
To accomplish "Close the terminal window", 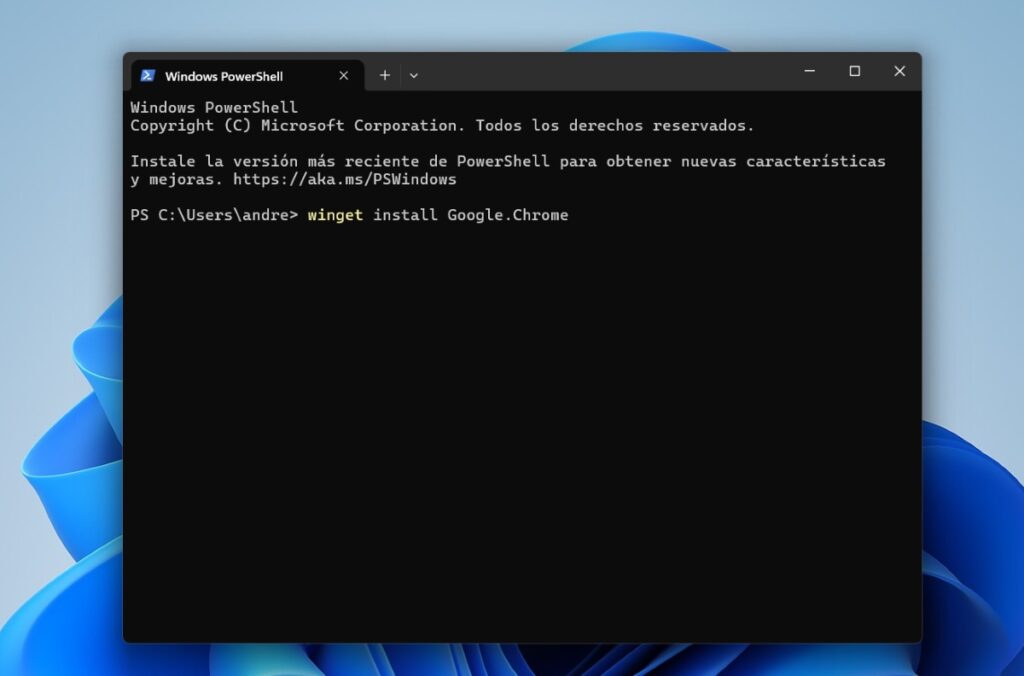I will pos(898,71).
